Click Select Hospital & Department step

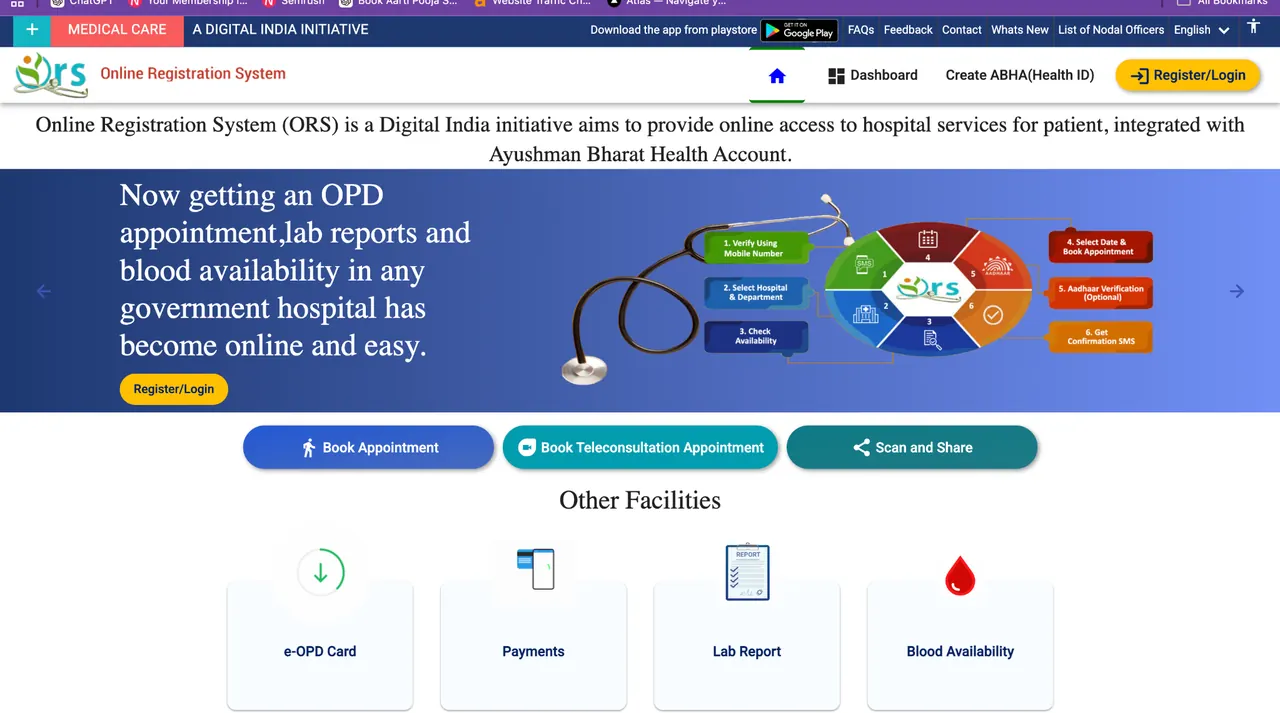pyautogui.click(x=757, y=292)
